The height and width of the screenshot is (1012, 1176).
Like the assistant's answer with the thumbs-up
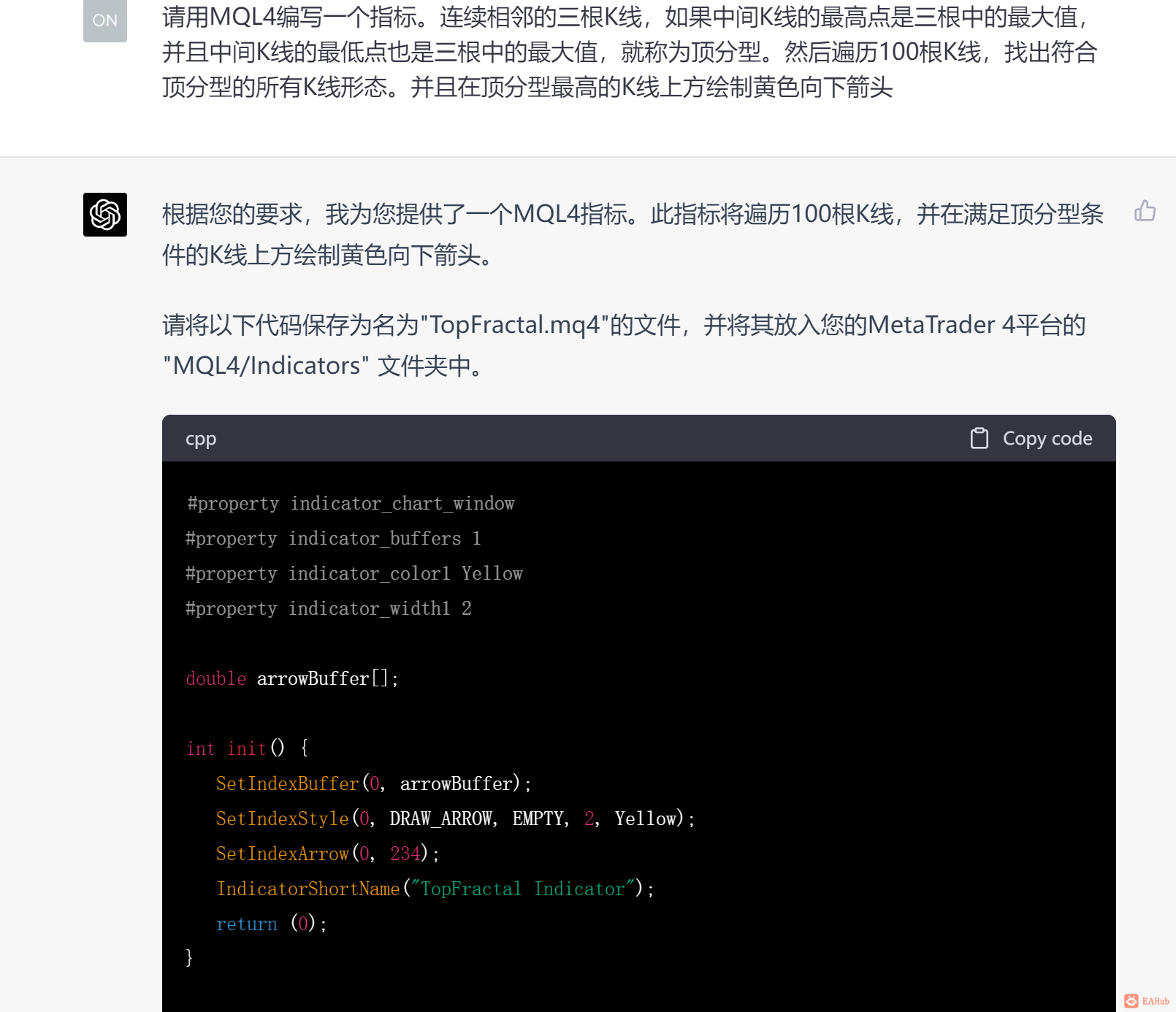(1146, 211)
